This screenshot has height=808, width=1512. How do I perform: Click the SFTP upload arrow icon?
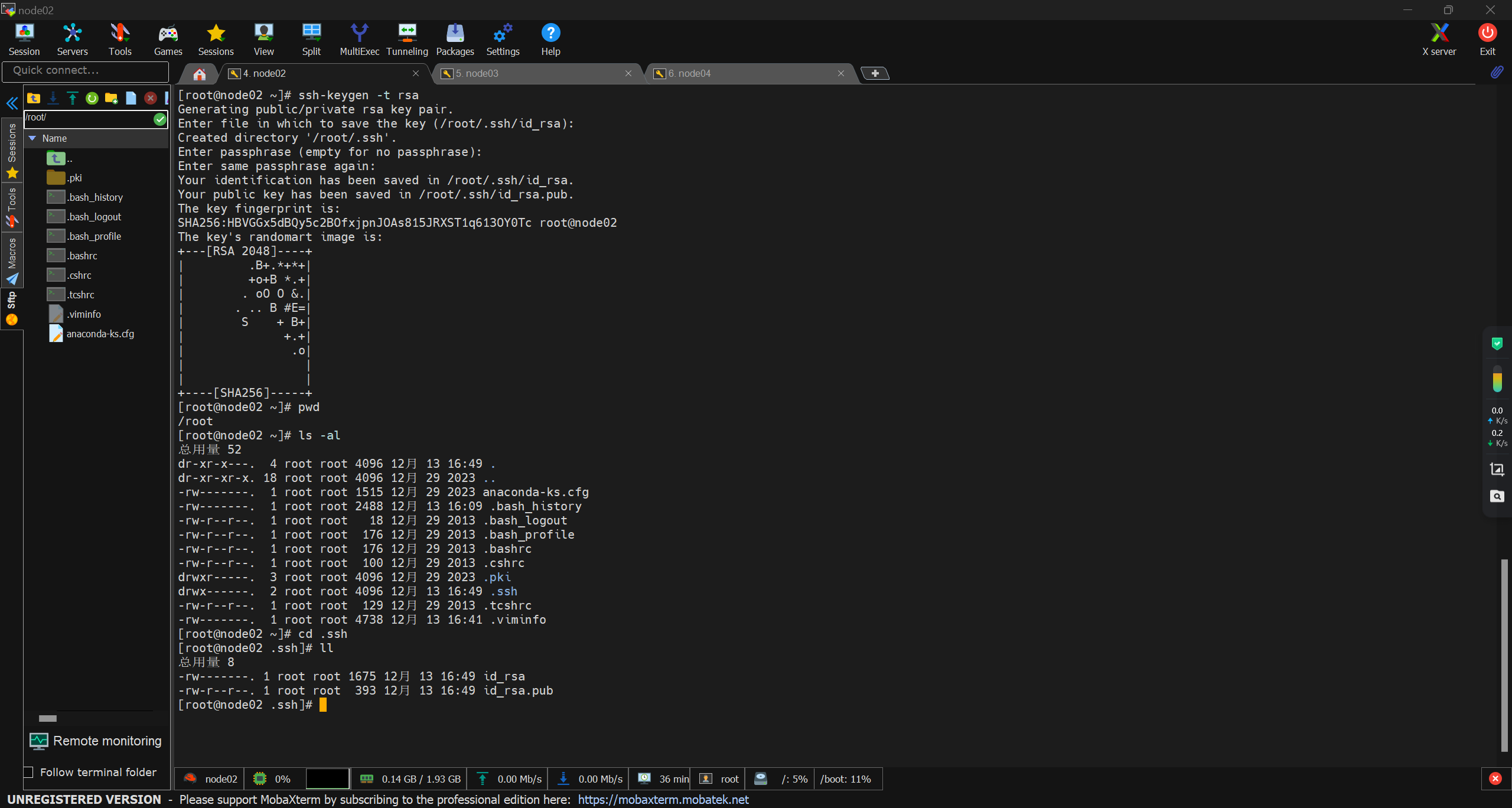tap(73, 98)
